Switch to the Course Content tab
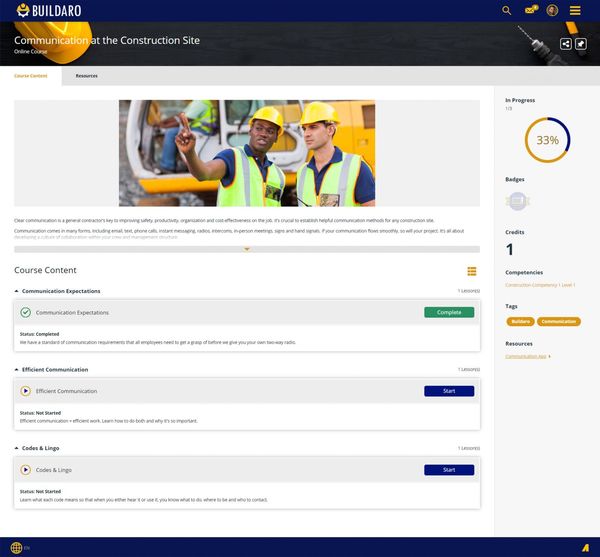The height and width of the screenshot is (557, 600). tap(31, 76)
